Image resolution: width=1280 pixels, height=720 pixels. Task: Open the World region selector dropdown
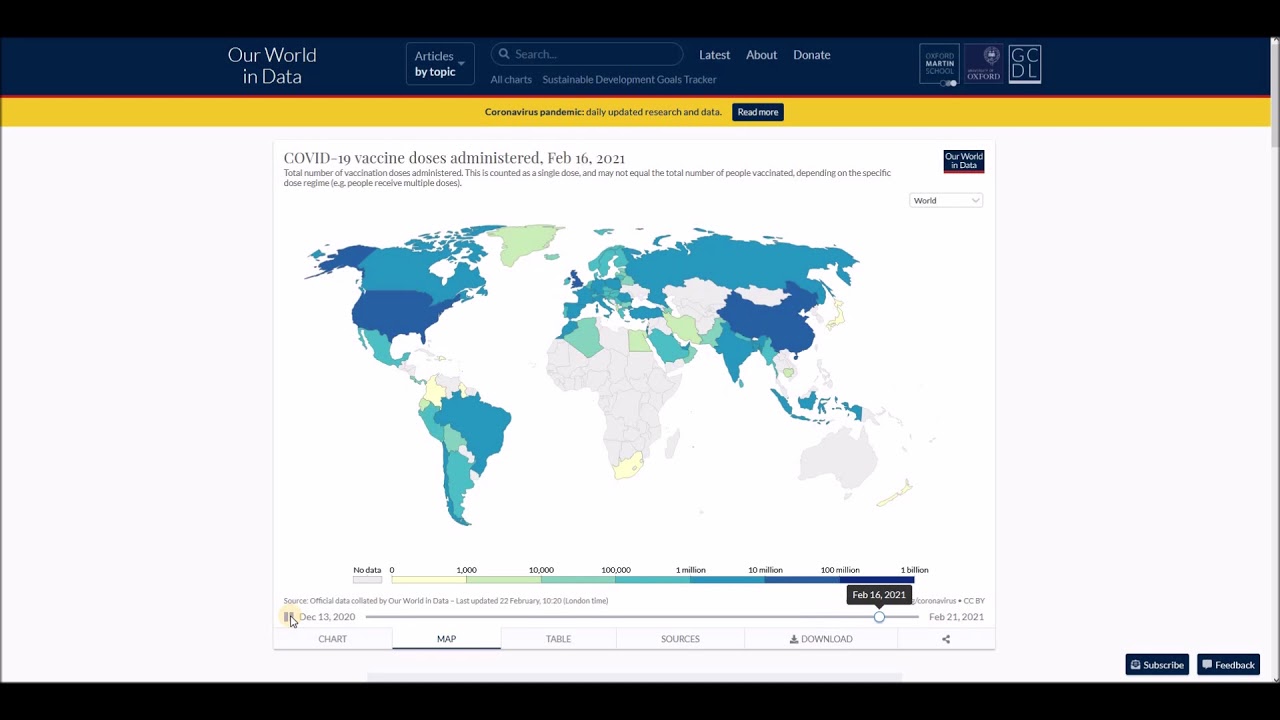point(946,201)
